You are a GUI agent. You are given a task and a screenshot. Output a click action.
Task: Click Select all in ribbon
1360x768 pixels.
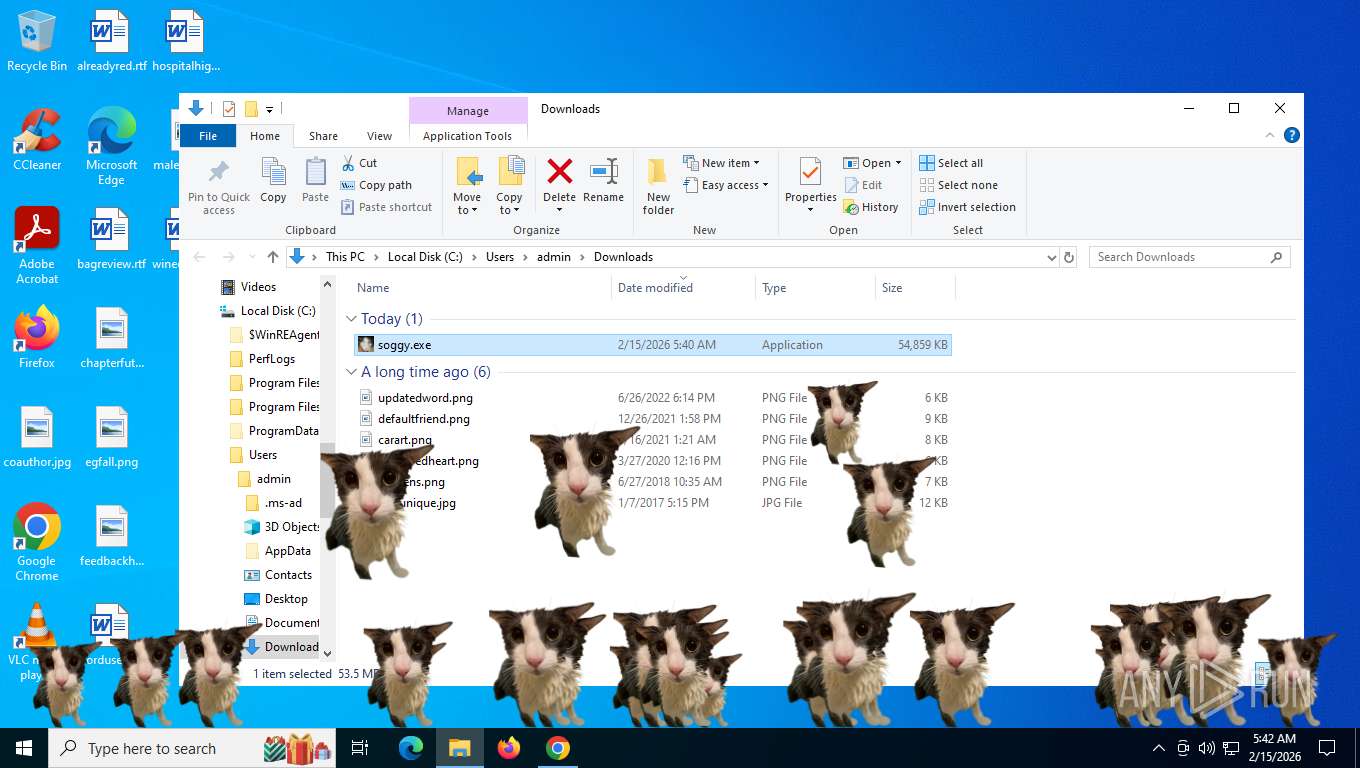(x=951, y=163)
